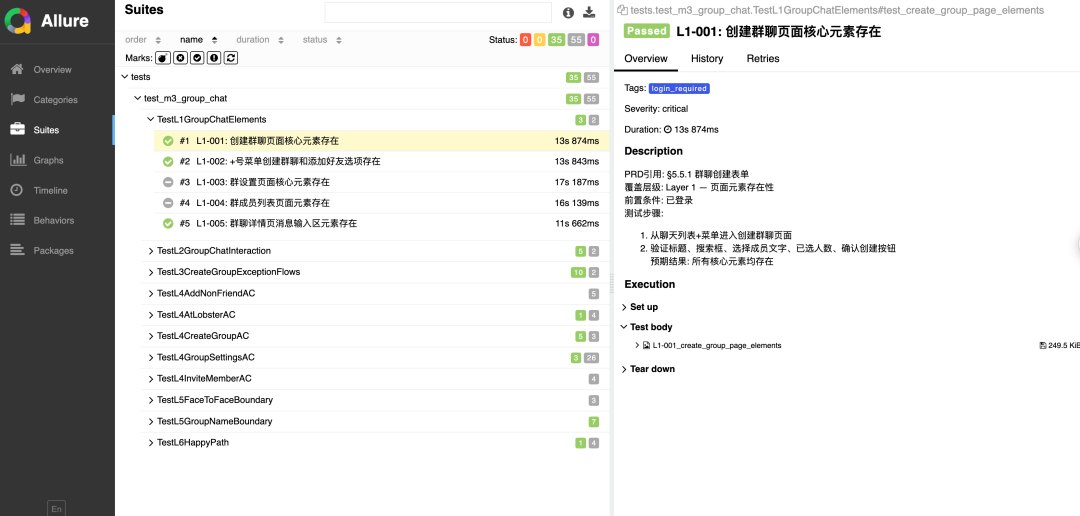The image size is (1080, 516).
Task: Toggle the gray skipped 55 status filter
Action: tap(577, 40)
